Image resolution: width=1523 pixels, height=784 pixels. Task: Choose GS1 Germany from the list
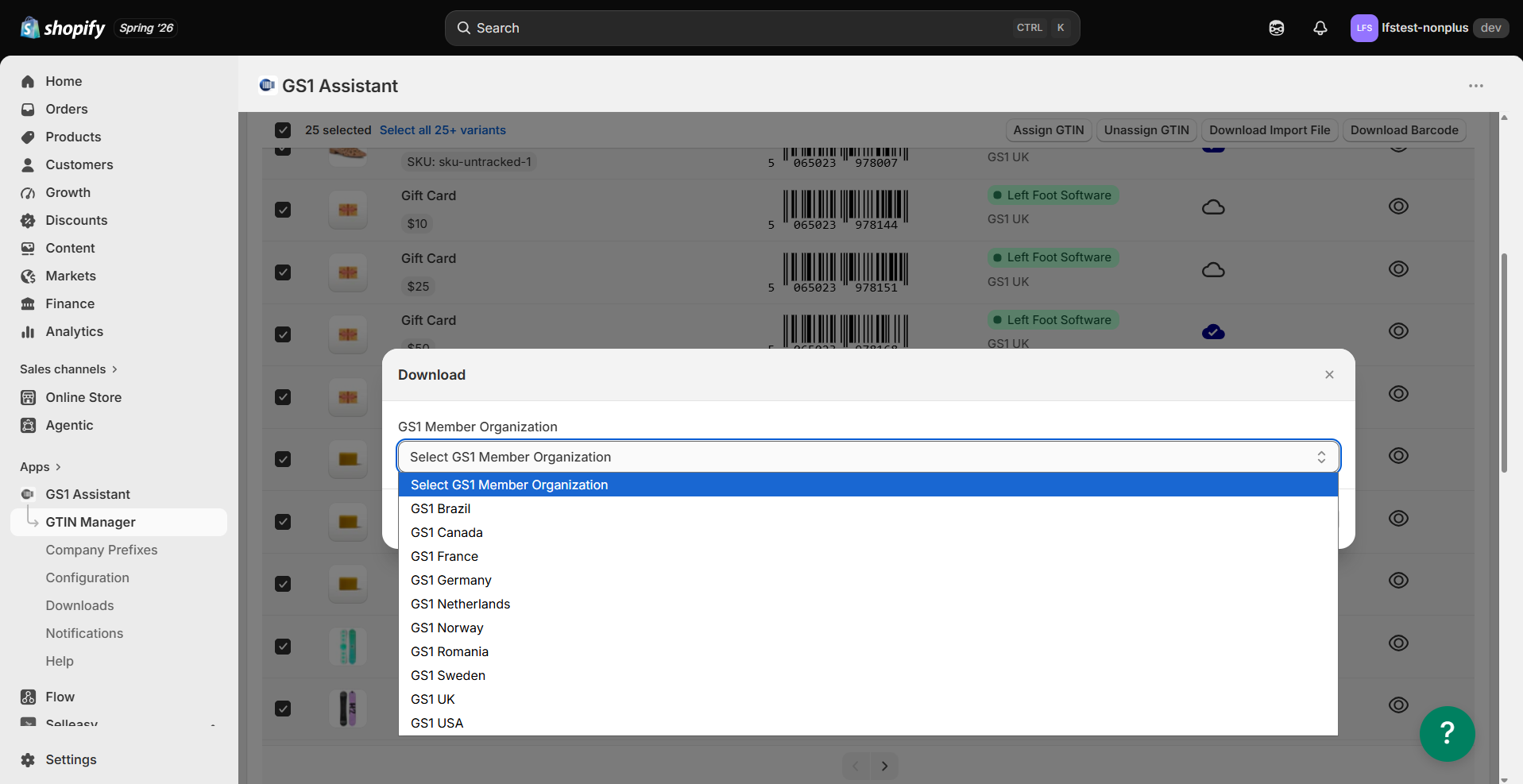(x=868, y=580)
